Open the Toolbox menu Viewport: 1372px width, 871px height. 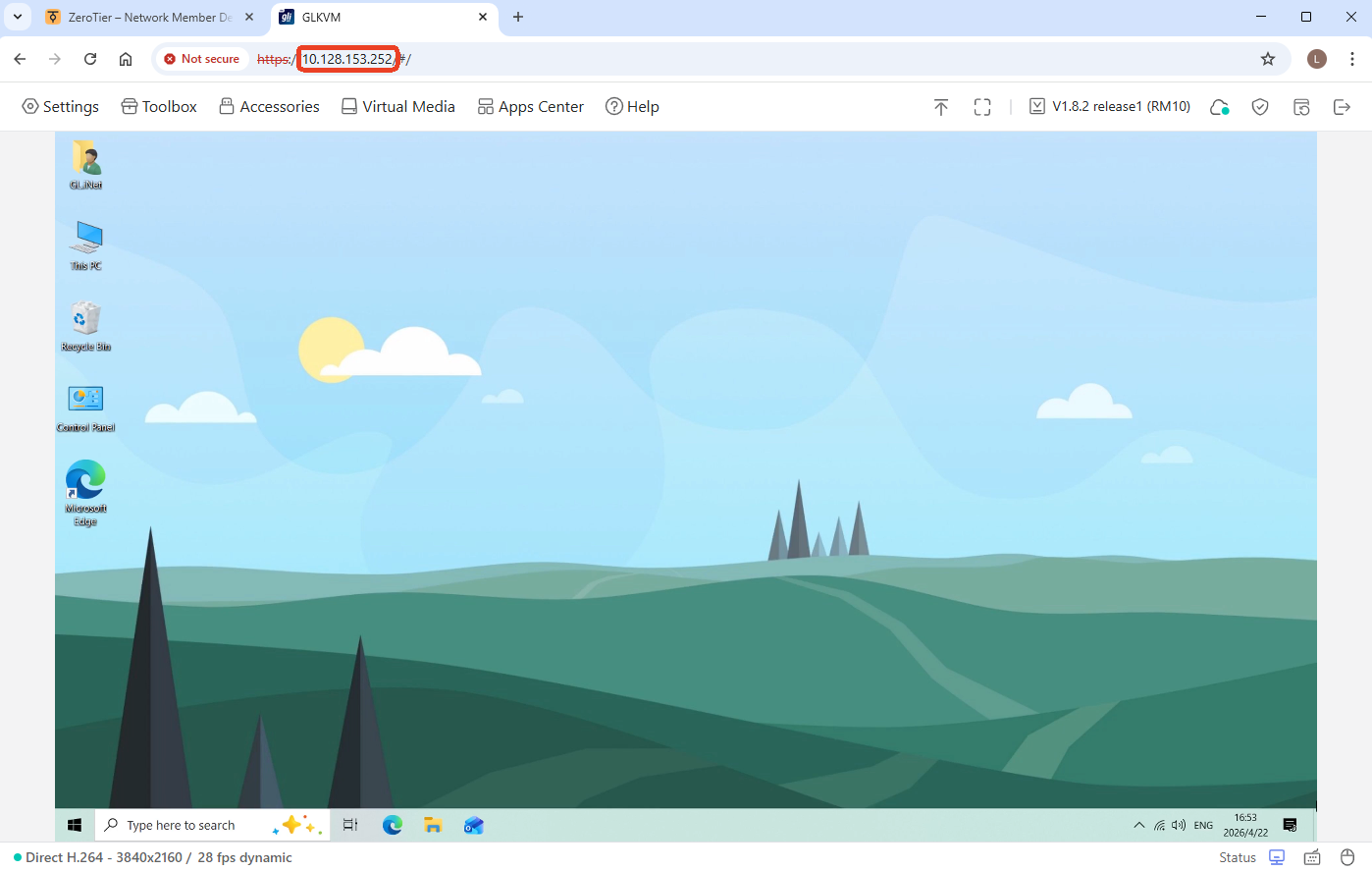click(x=159, y=107)
